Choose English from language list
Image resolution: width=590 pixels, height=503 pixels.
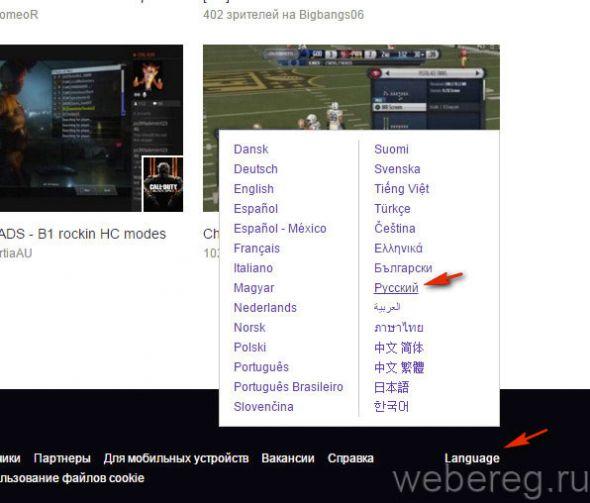[254, 189]
